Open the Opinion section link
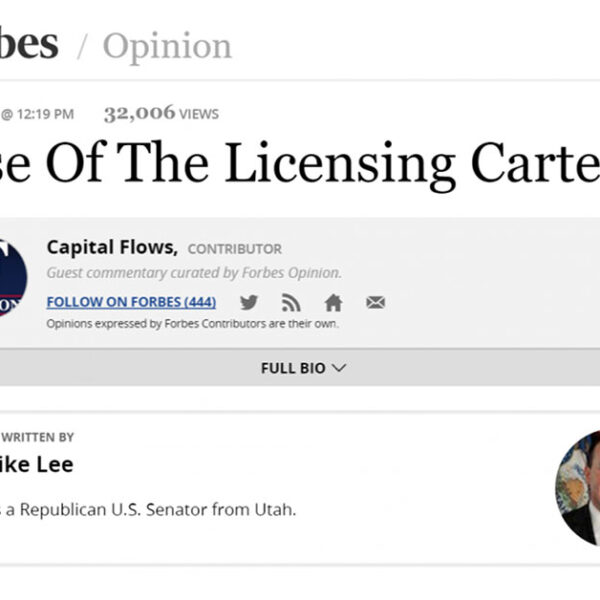The width and height of the screenshot is (600, 600). coord(167,45)
